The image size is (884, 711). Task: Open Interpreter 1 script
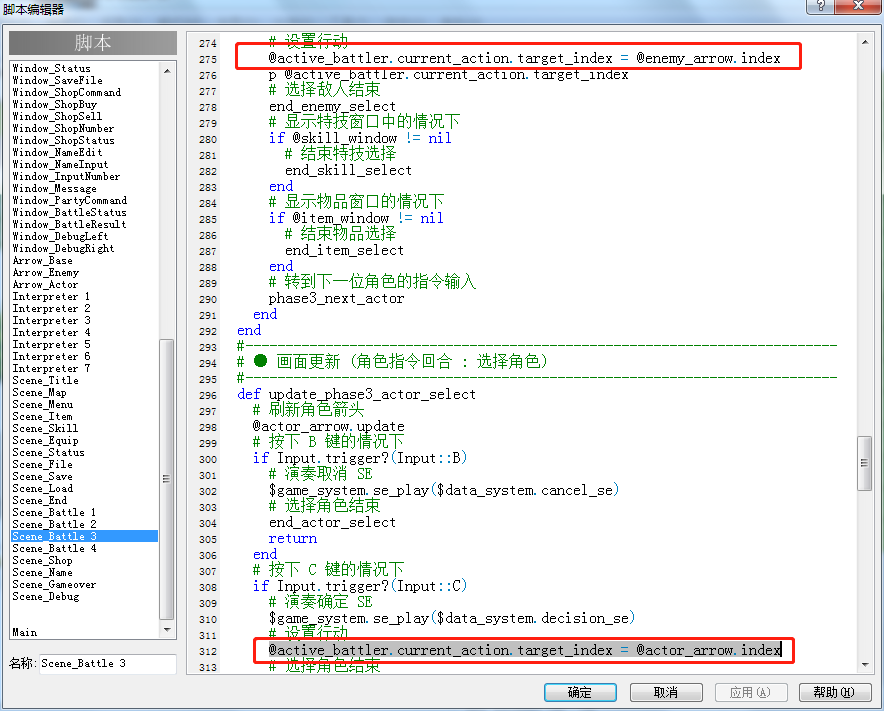(51, 296)
